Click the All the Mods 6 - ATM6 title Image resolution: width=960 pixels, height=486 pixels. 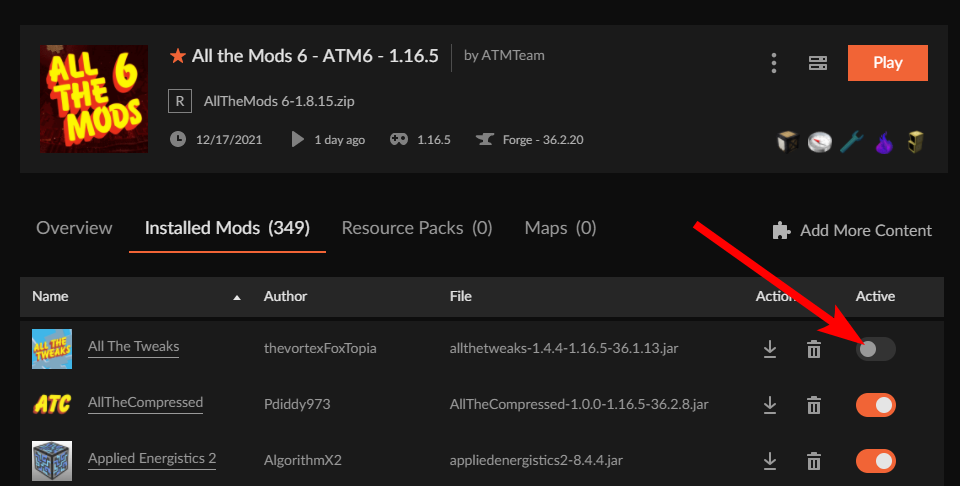tap(315, 56)
